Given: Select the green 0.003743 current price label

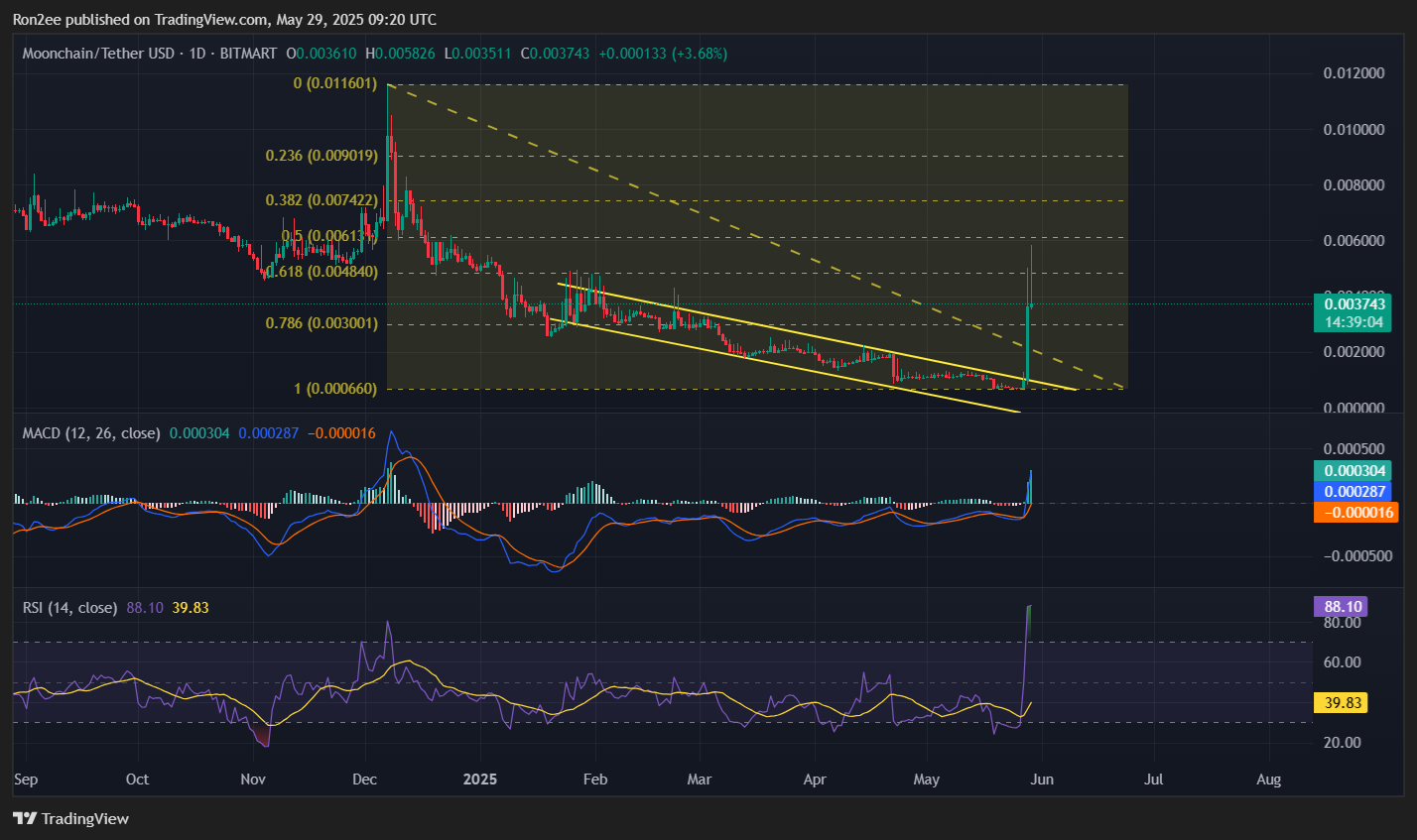Looking at the screenshot, I should [1355, 303].
